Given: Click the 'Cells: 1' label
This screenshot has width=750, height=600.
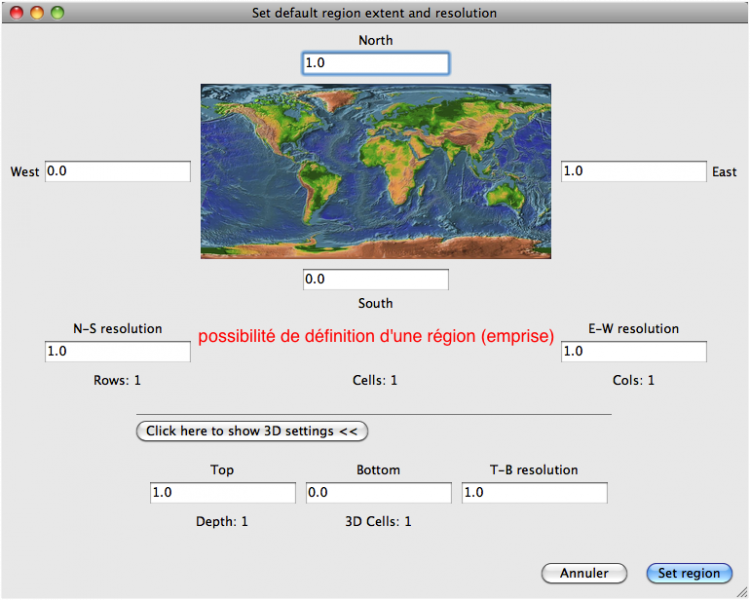Looking at the screenshot, I should click(x=375, y=380).
